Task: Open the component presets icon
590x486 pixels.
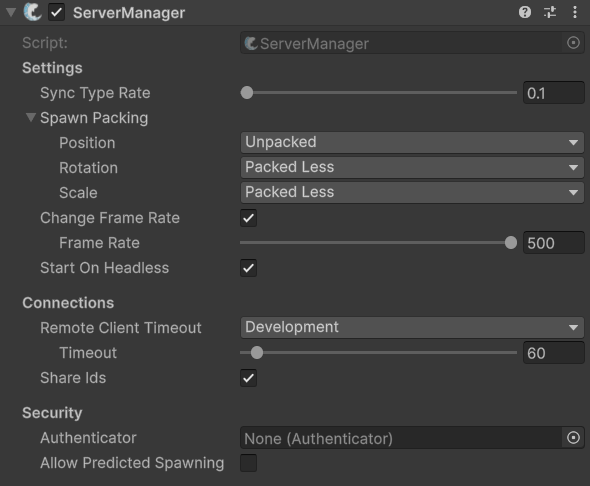Action: click(x=550, y=12)
